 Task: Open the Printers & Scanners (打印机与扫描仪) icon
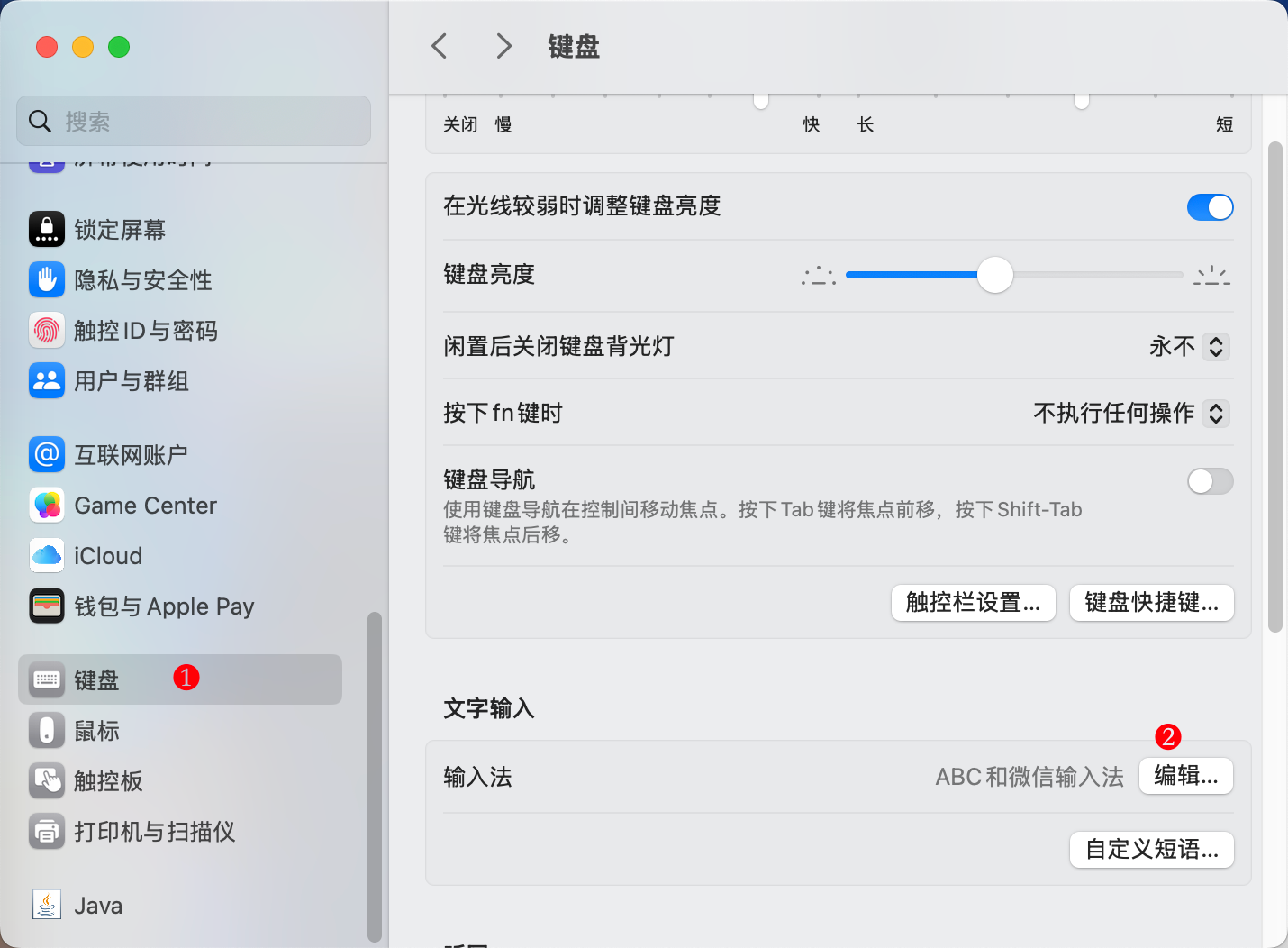(x=47, y=831)
